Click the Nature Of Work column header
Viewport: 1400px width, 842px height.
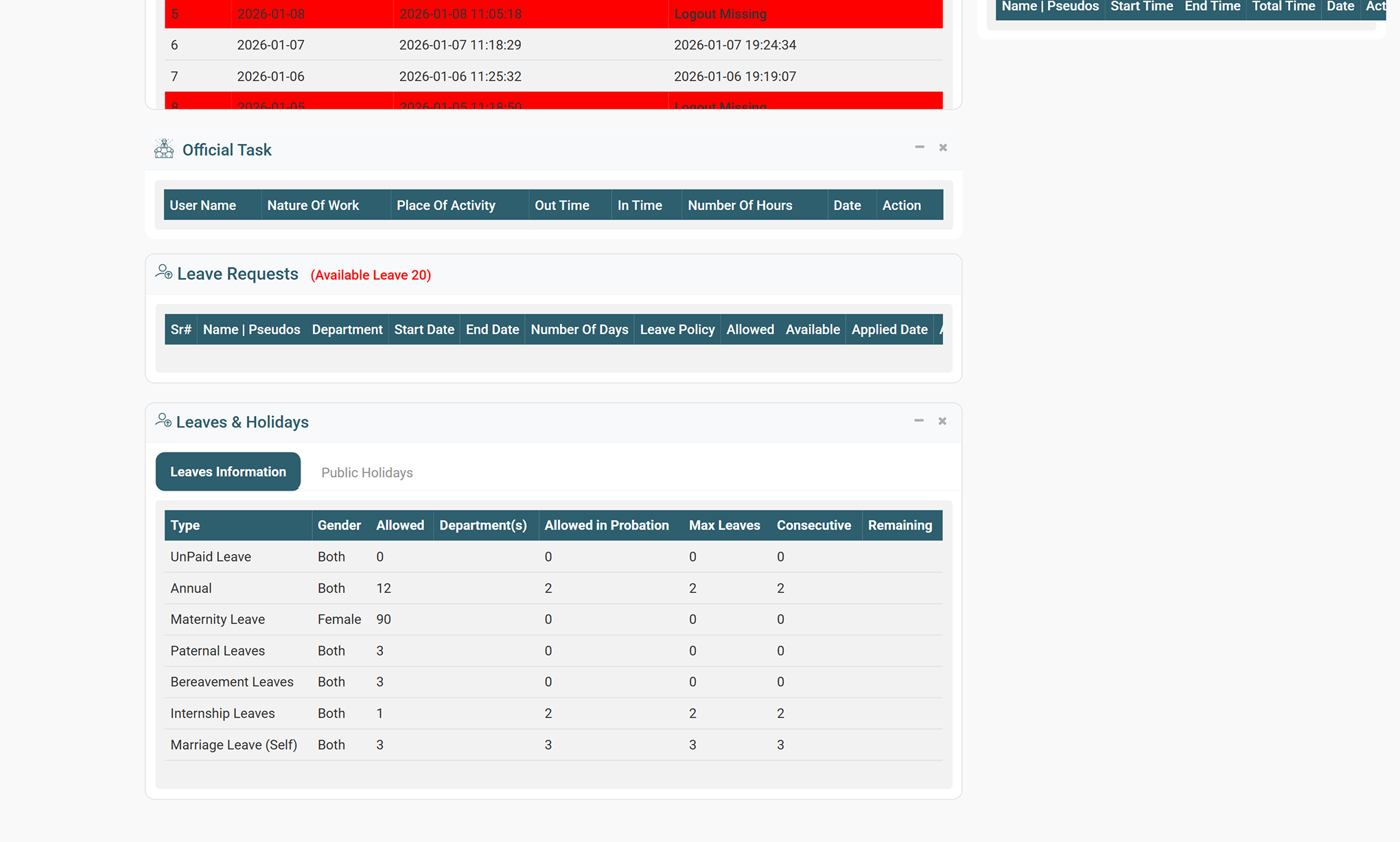(x=313, y=205)
